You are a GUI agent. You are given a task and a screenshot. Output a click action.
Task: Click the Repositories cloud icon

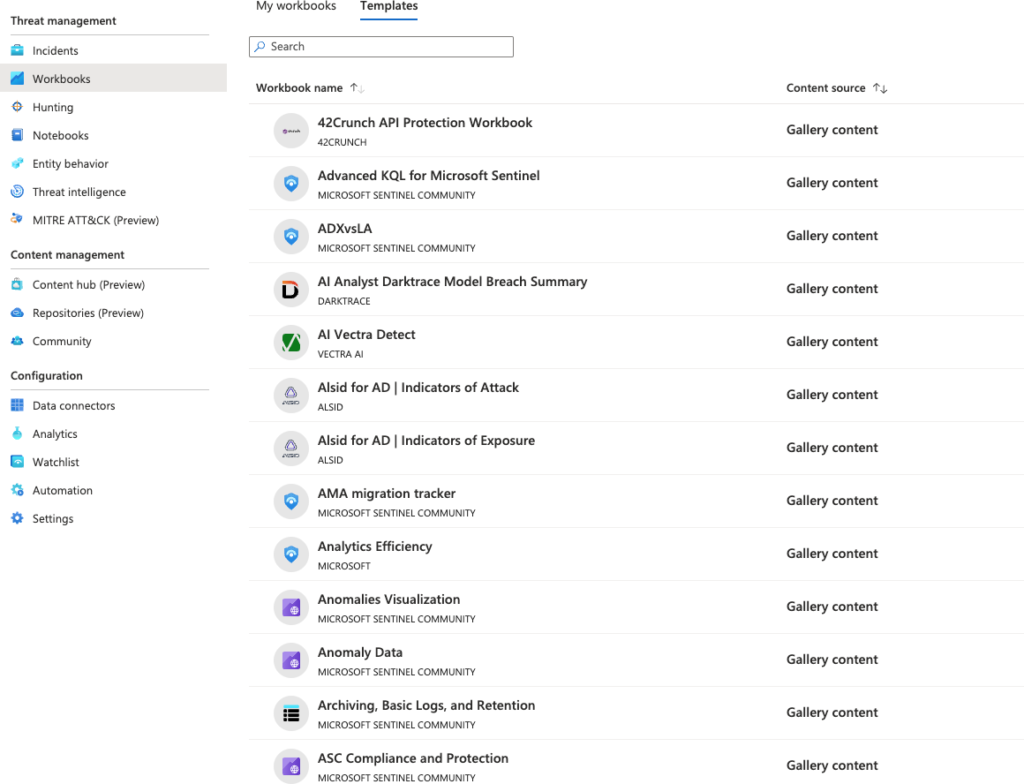click(x=18, y=312)
